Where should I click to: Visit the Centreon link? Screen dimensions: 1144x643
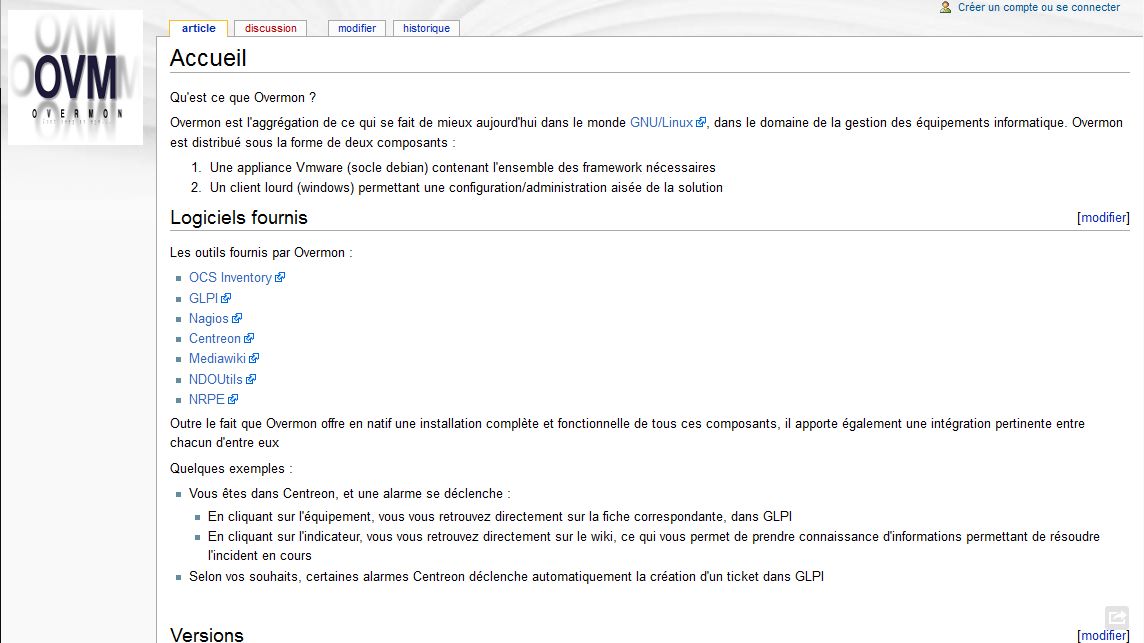(214, 339)
